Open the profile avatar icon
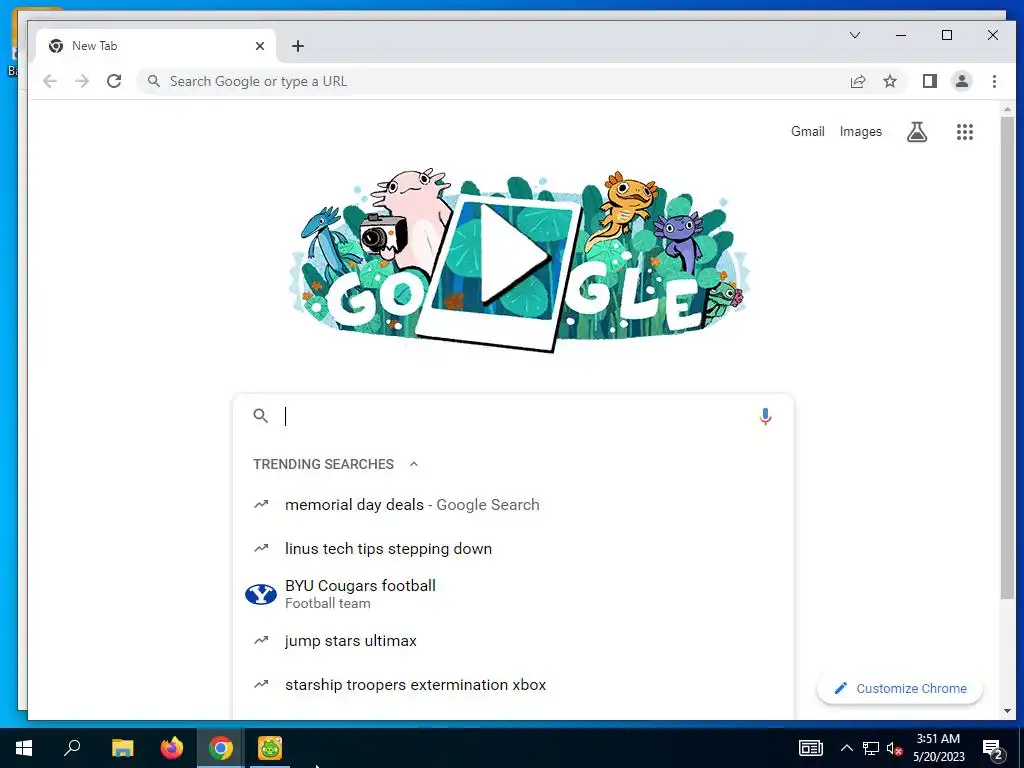 coord(961,81)
